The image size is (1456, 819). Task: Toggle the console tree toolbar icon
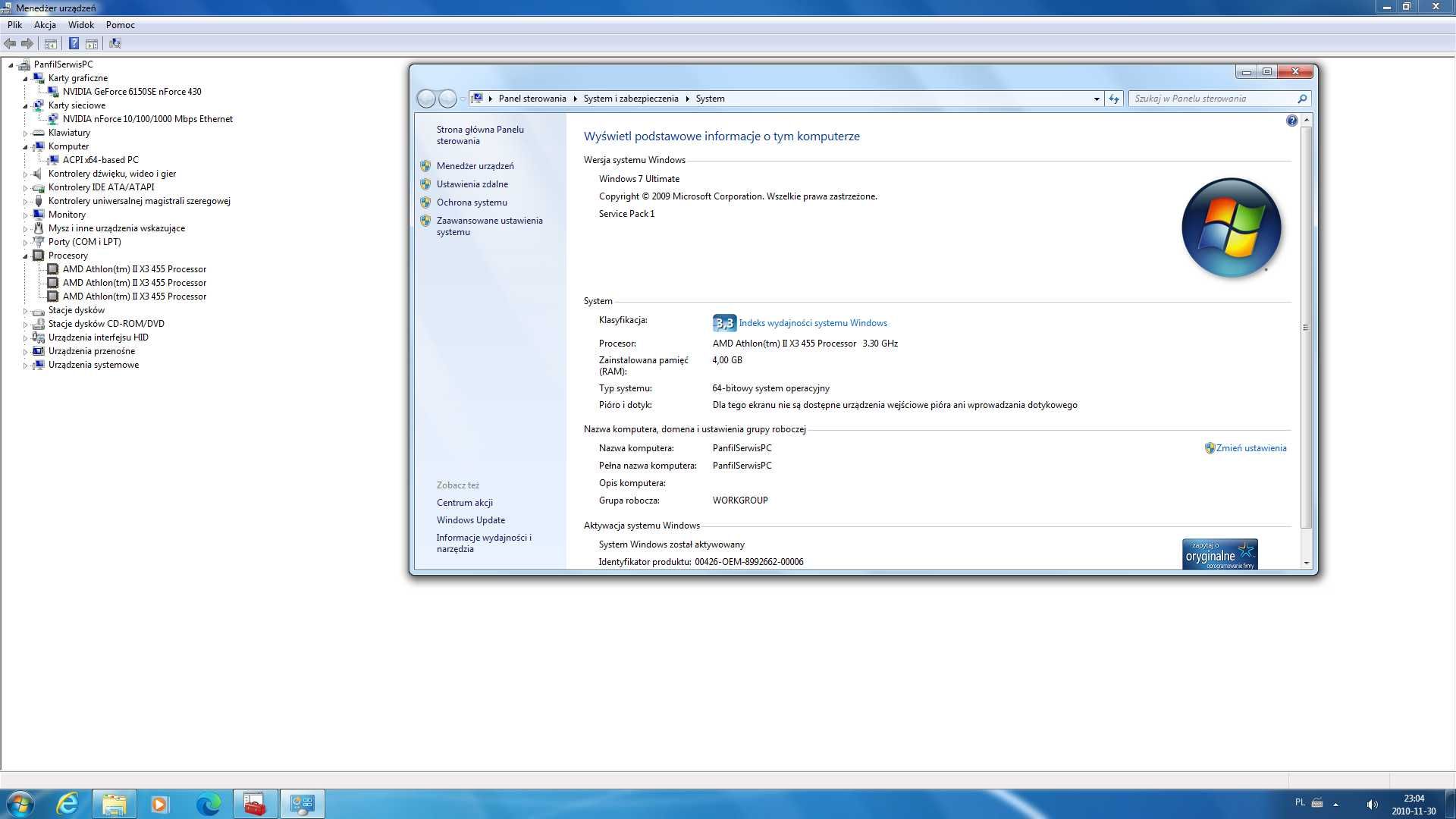click(51, 43)
